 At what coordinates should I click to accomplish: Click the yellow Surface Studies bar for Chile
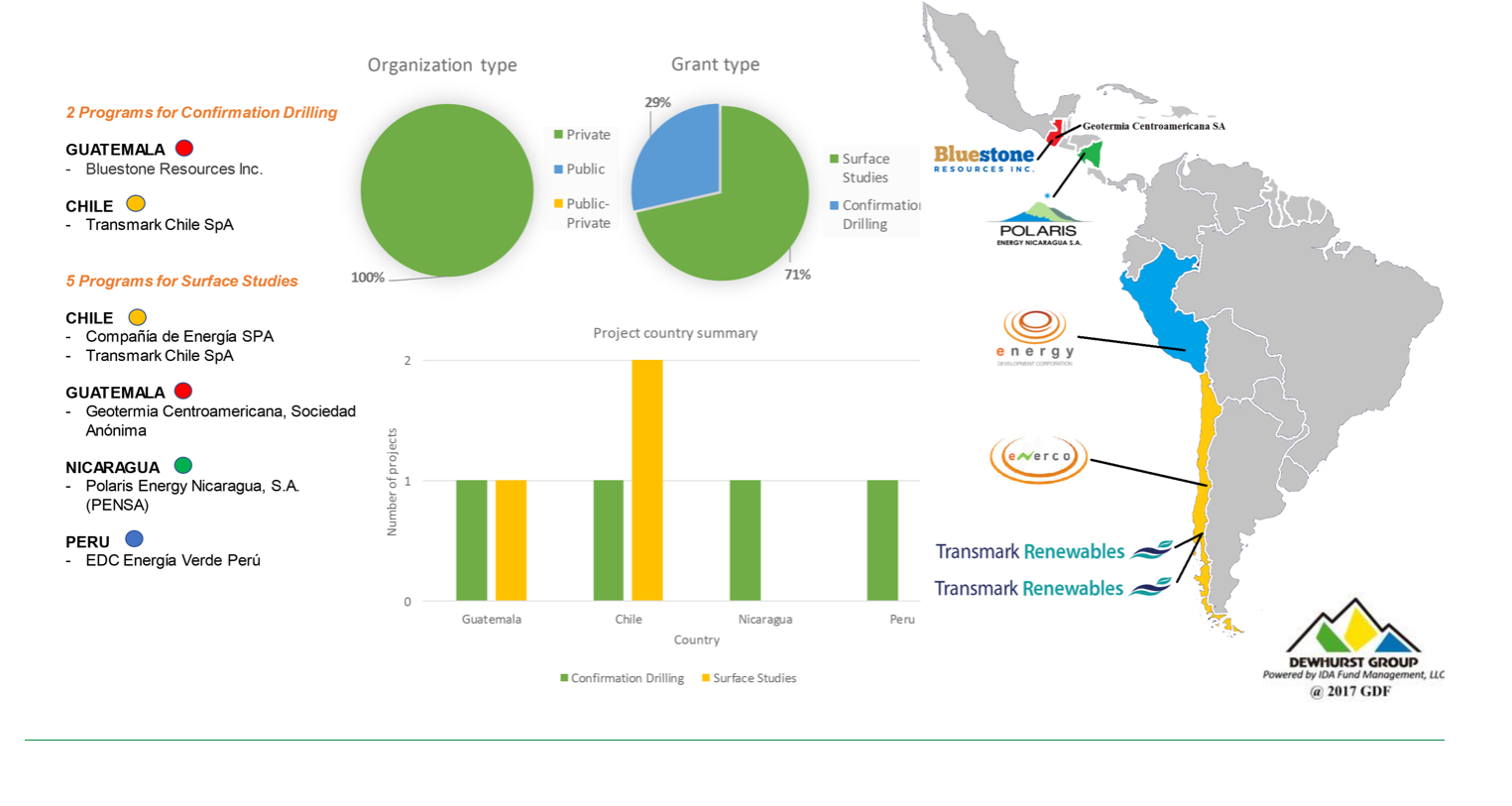coord(646,481)
